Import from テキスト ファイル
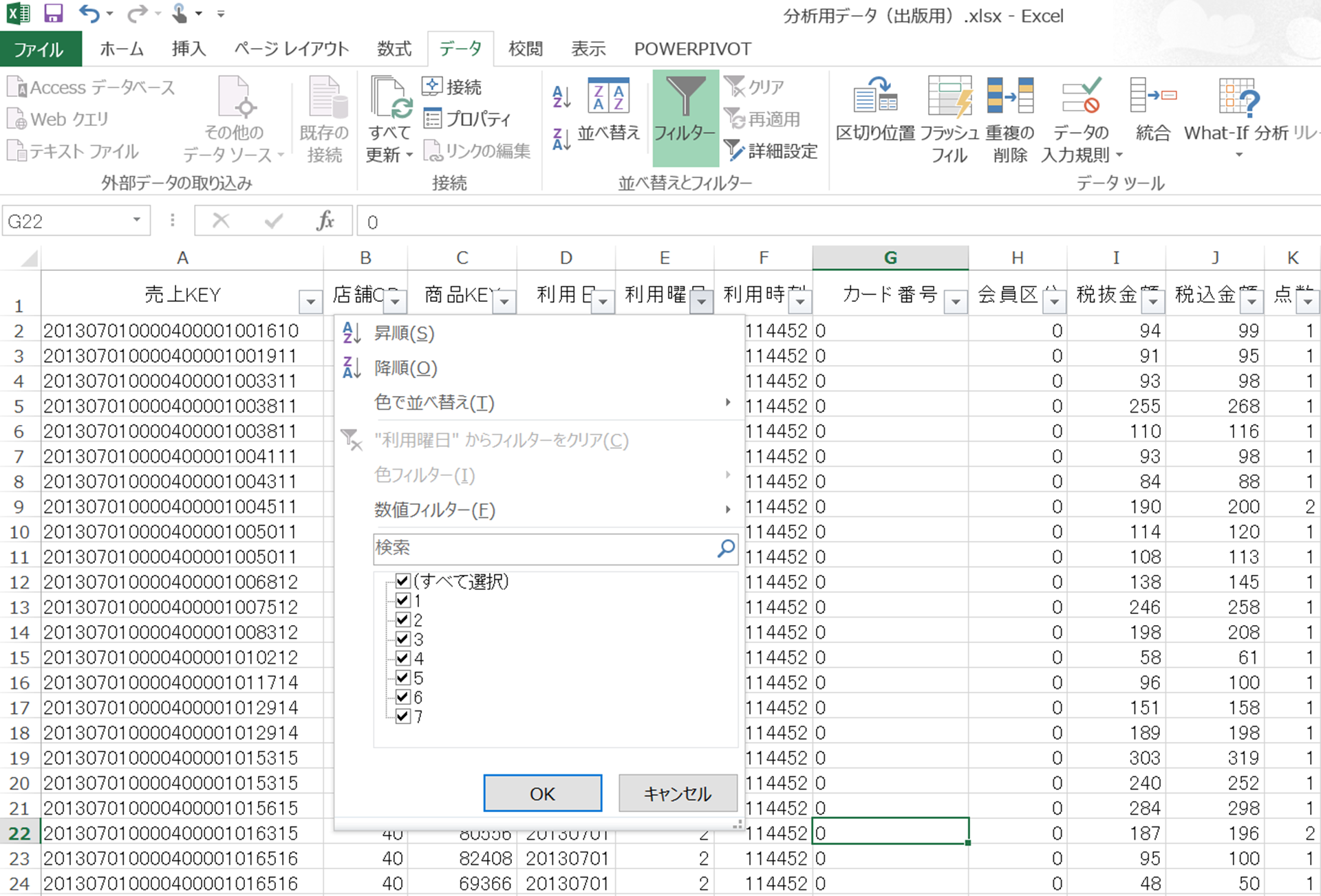Viewport: 1321px width, 896px height. coord(73,151)
